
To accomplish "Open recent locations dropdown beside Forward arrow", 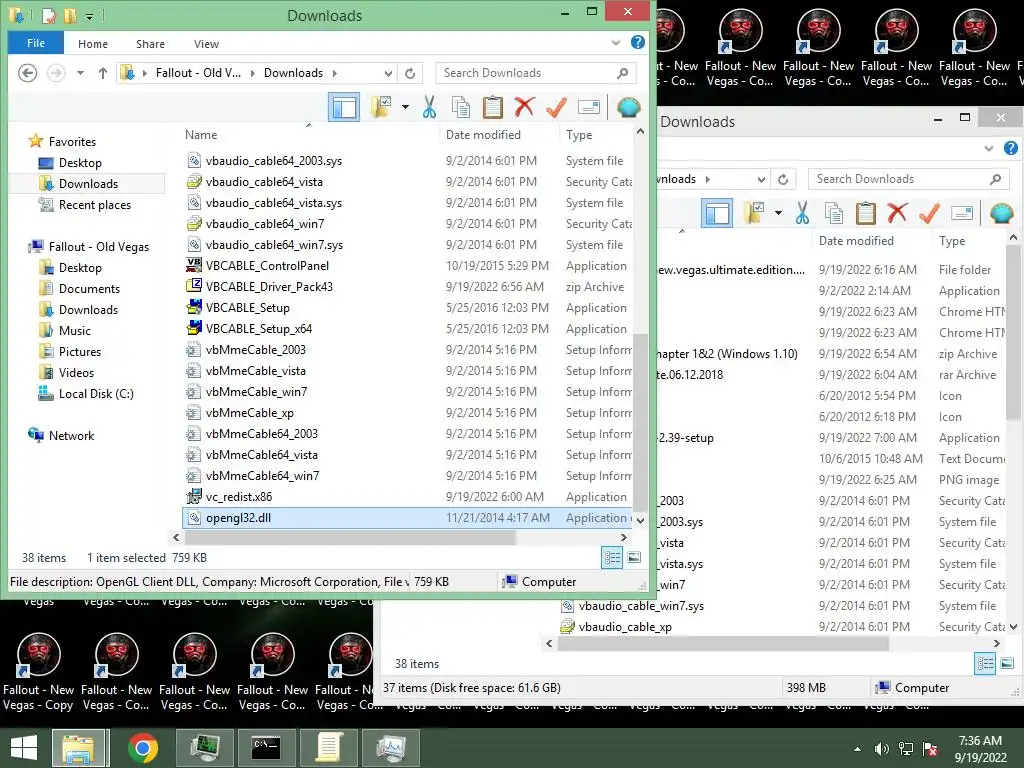I will pos(80,73).
